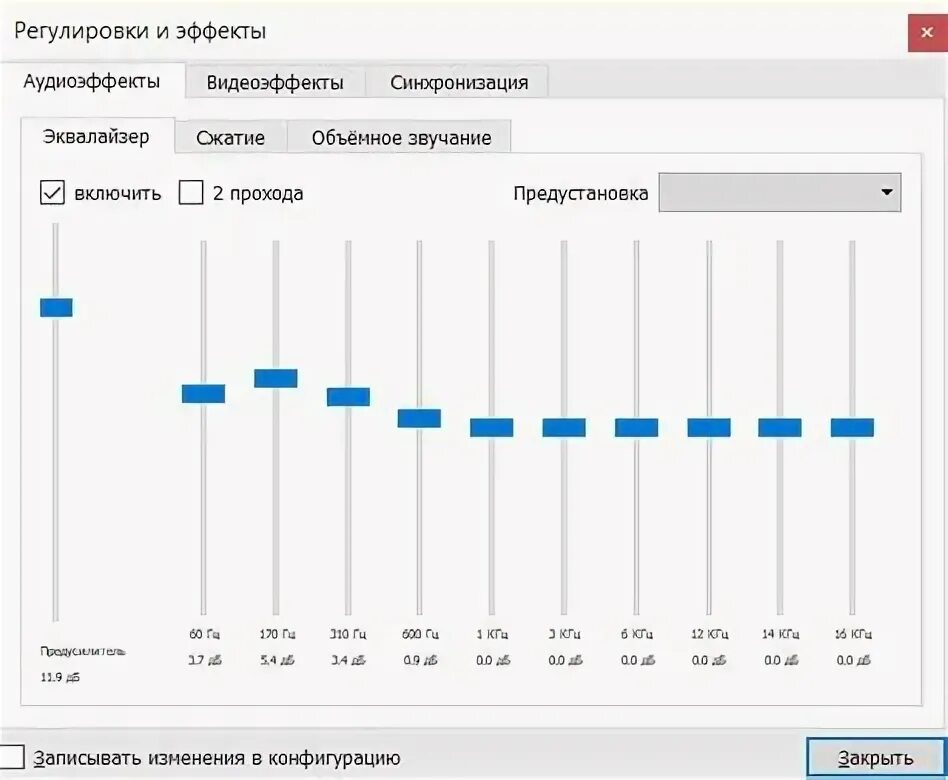
Task: Click the 16 КГц frequency label
Action: click(x=853, y=634)
